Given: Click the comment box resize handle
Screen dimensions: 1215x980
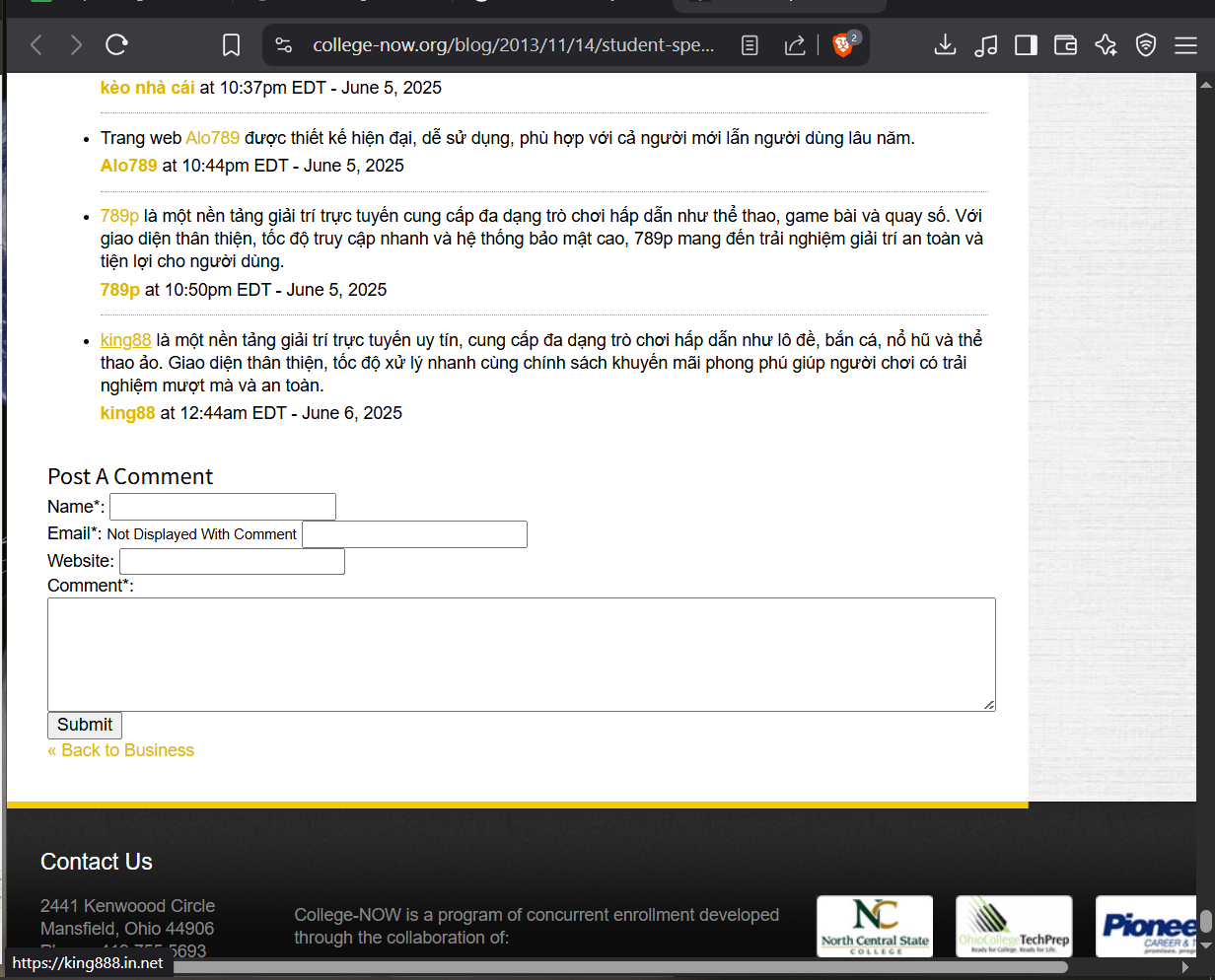Looking at the screenshot, I should [989, 704].
